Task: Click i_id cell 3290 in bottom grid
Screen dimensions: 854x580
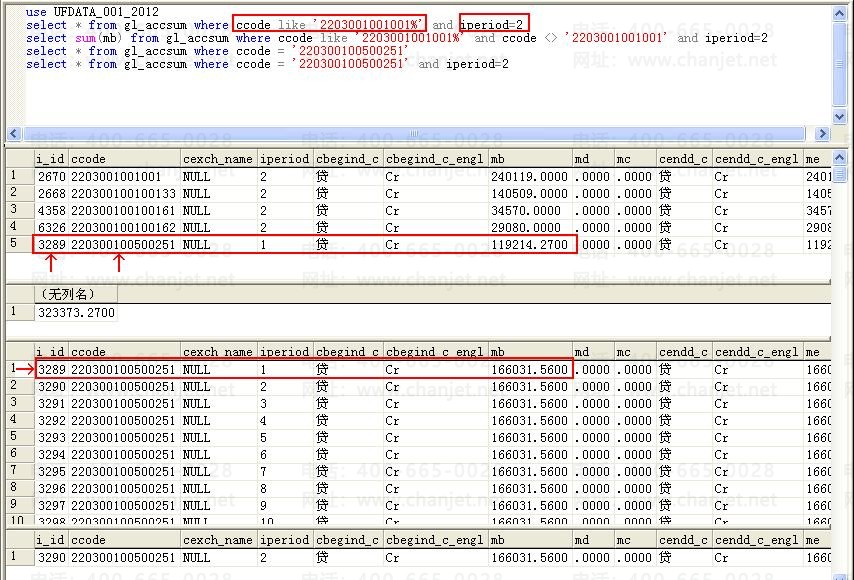Action: [51, 558]
